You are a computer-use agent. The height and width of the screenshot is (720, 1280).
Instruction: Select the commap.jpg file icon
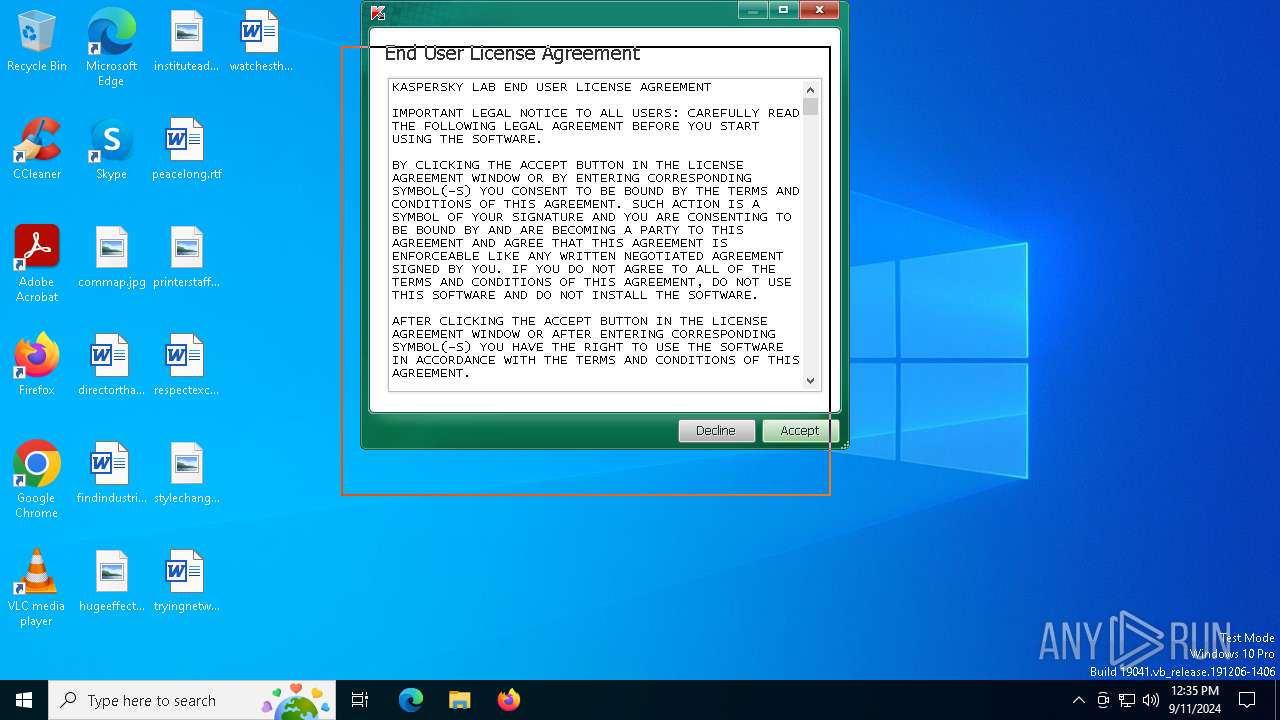[111, 258]
